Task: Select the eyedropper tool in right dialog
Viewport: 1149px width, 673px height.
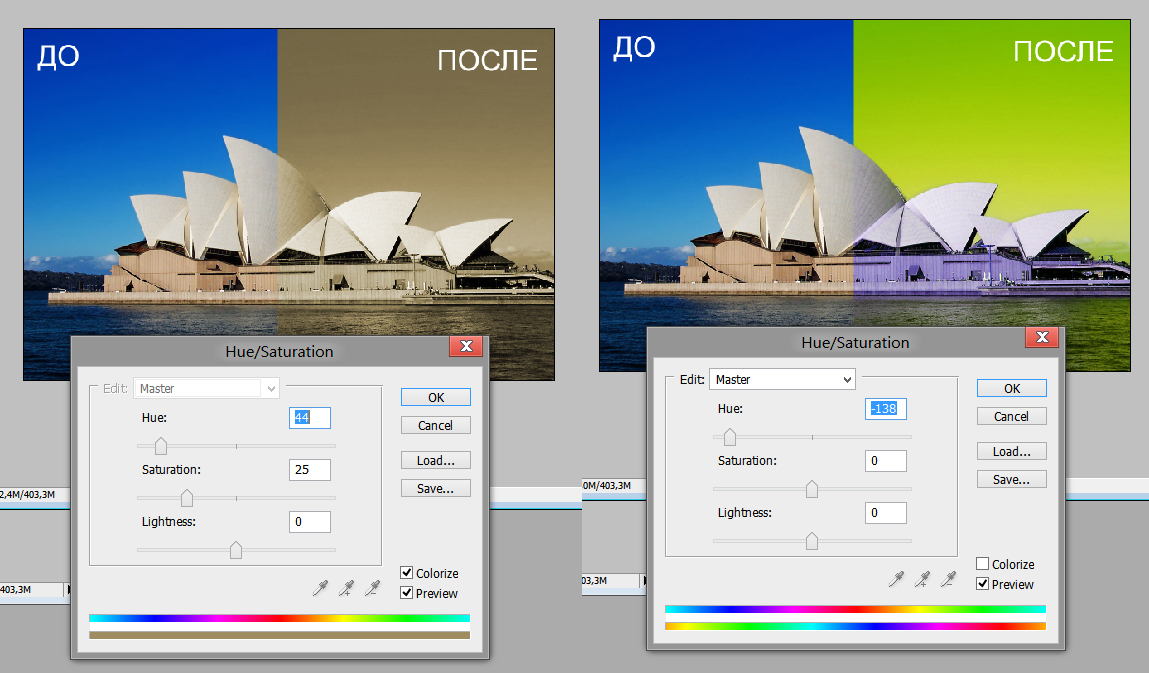Action: [x=896, y=579]
